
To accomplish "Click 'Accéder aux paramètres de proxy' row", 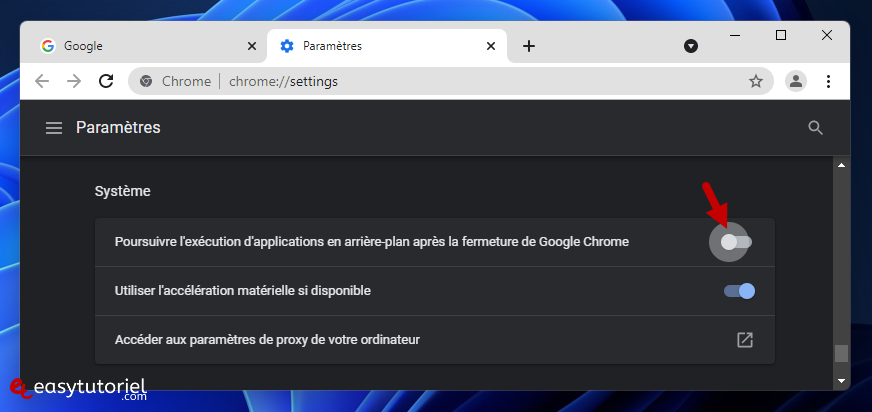I will (435, 340).
